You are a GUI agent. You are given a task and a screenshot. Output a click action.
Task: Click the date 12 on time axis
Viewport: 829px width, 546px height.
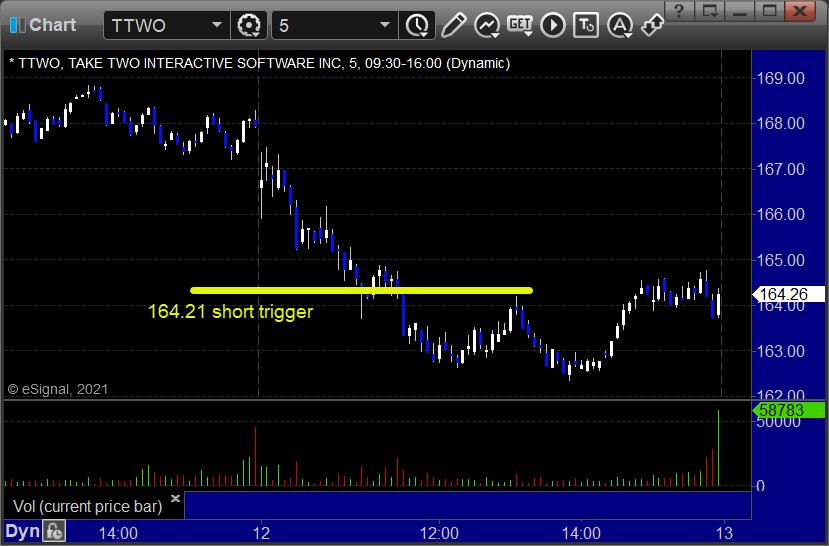262,533
